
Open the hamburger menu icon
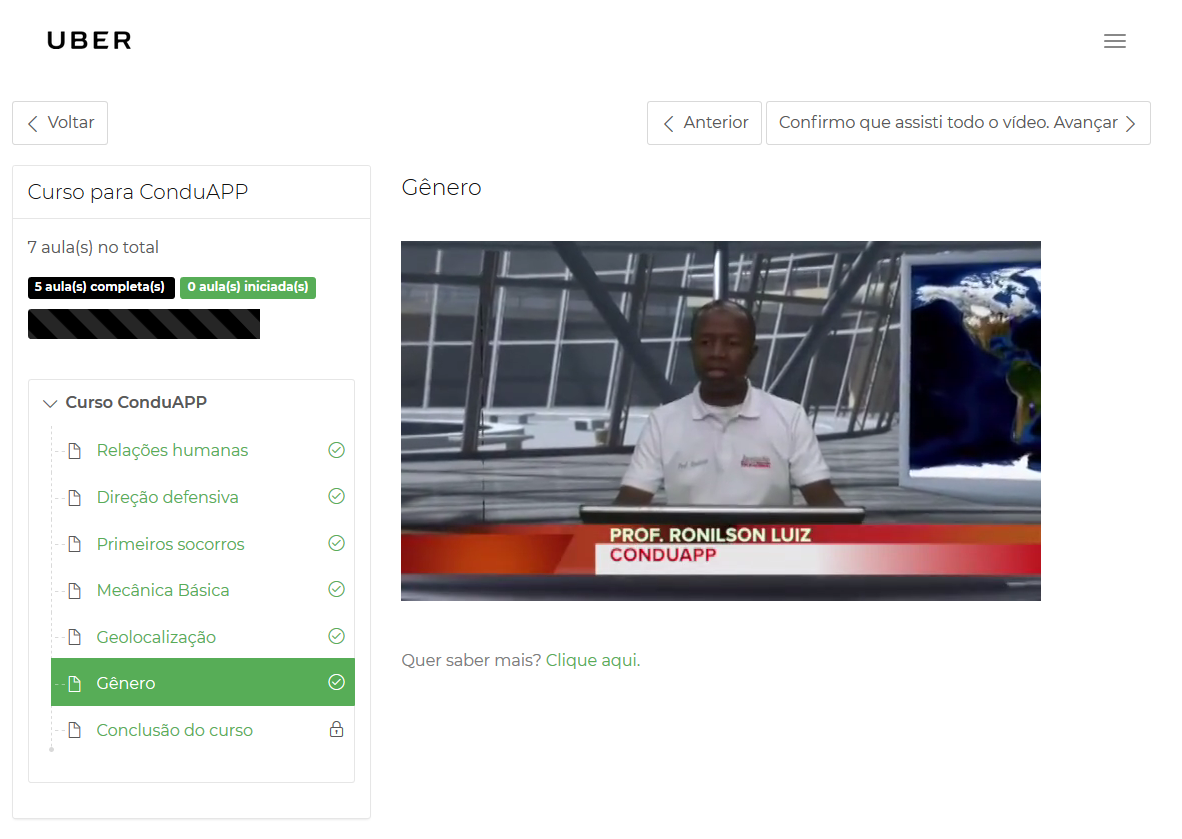[x=1114, y=41]
